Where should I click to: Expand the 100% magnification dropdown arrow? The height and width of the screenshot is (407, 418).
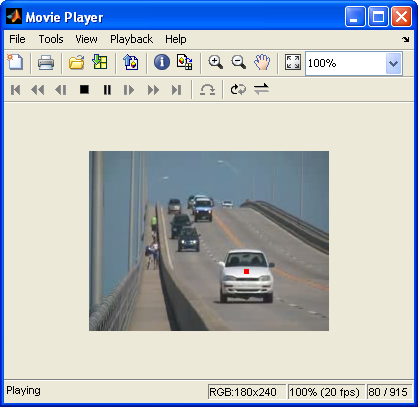click(394, 63)
